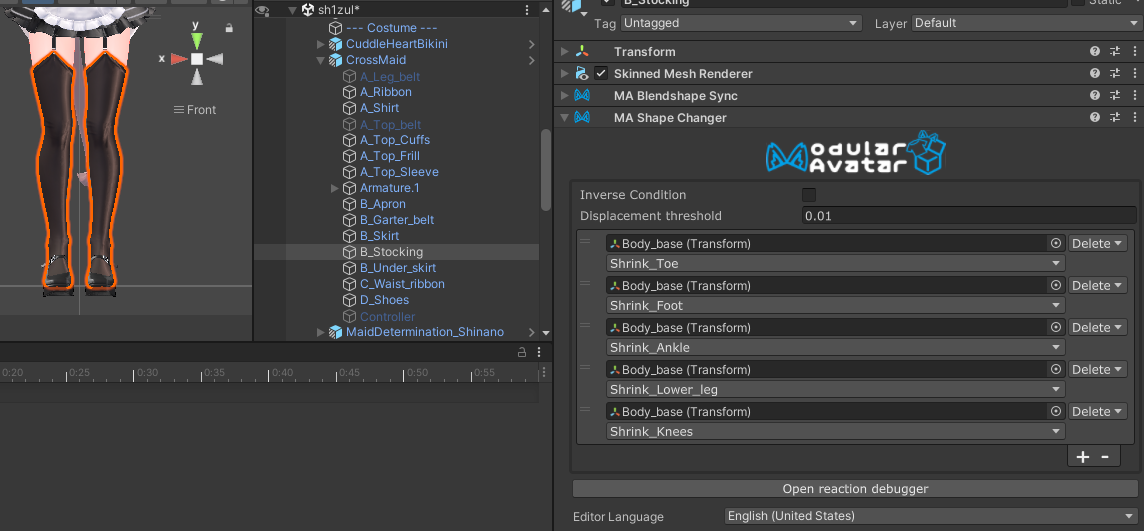1144x531 pixels.
Task: Toggle scene visibility eye icon in hierarchy
Action: [263, 10]
